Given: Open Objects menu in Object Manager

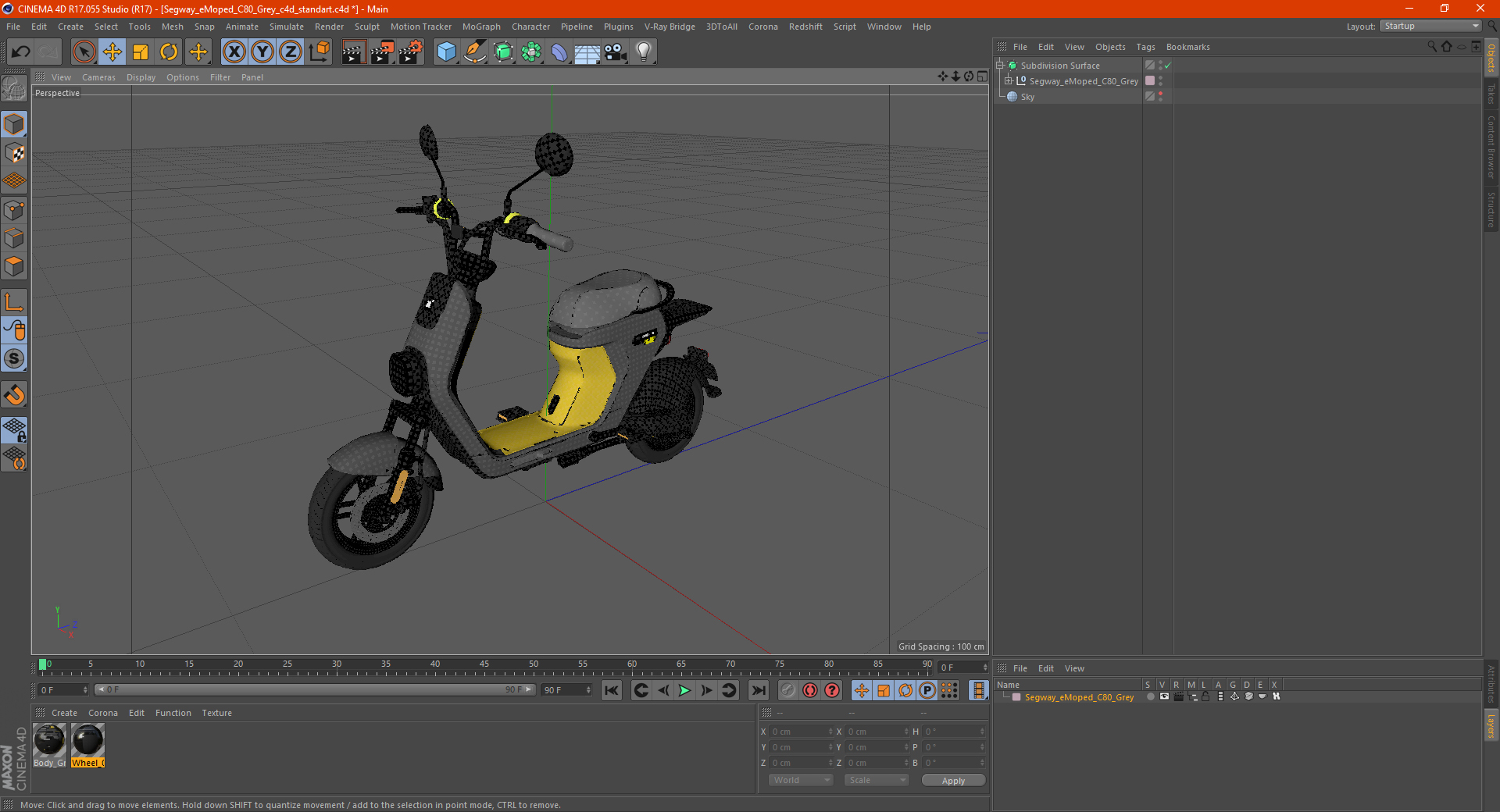Looking at the screenshot, I should click(x=1110, y=47).
